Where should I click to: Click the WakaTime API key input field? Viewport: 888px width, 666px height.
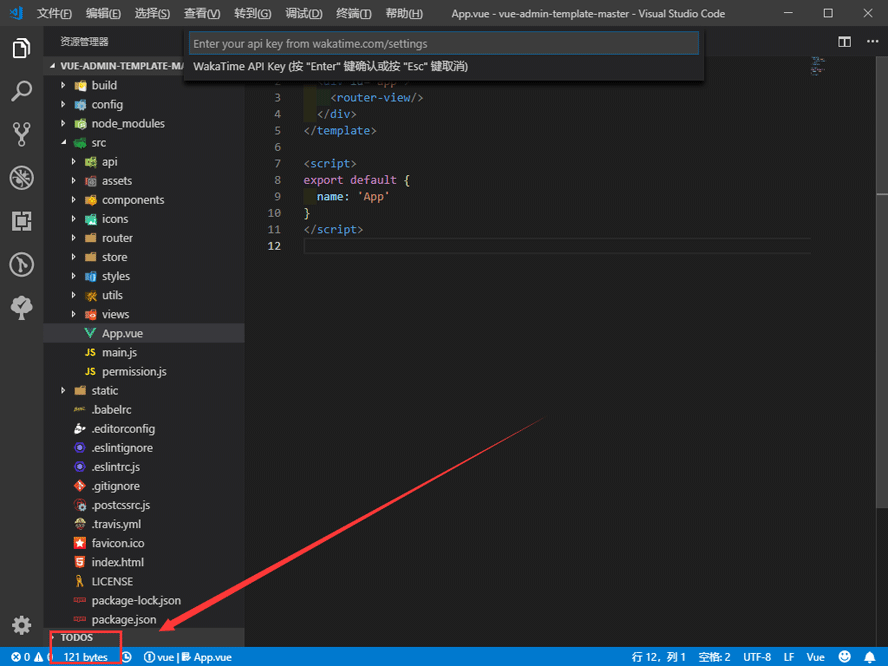(x=443, y=44)
